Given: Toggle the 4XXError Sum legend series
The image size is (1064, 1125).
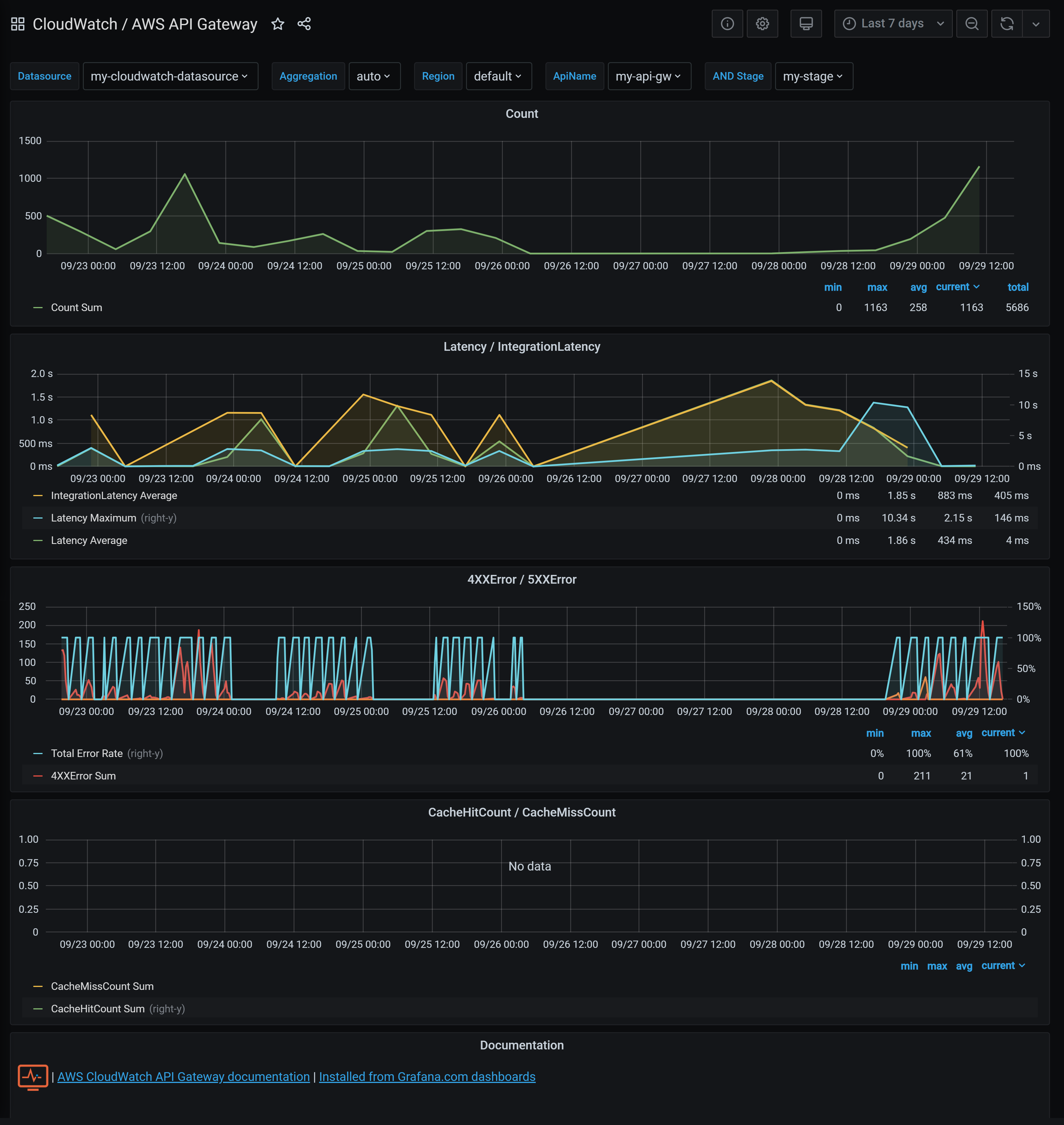Looking at the screenshot, I should (83, 776).
